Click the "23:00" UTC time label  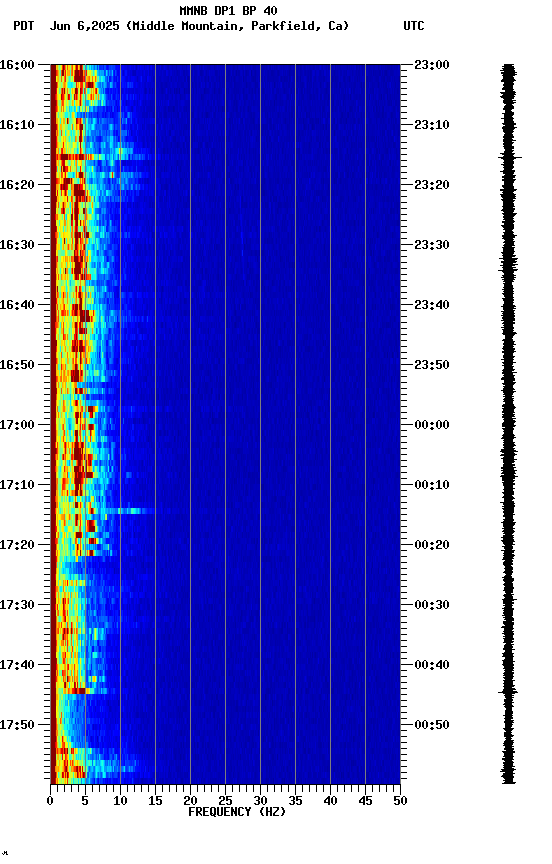tap(432, 65)
